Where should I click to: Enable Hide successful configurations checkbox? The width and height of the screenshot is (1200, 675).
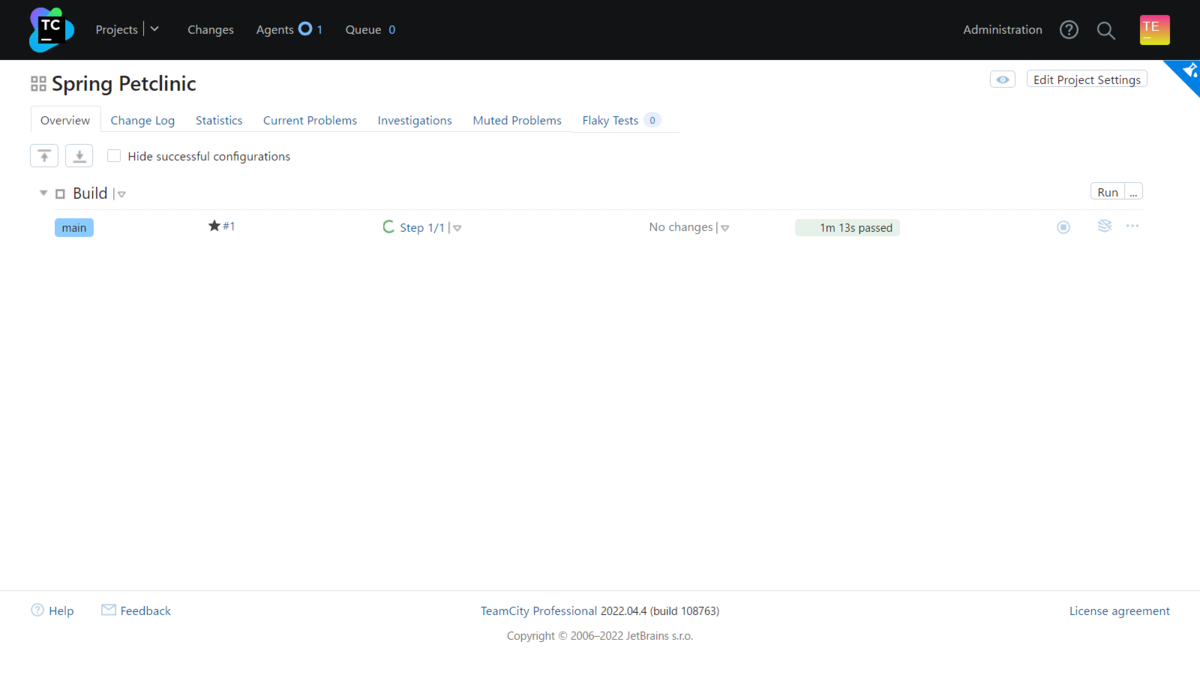point(114,156)
